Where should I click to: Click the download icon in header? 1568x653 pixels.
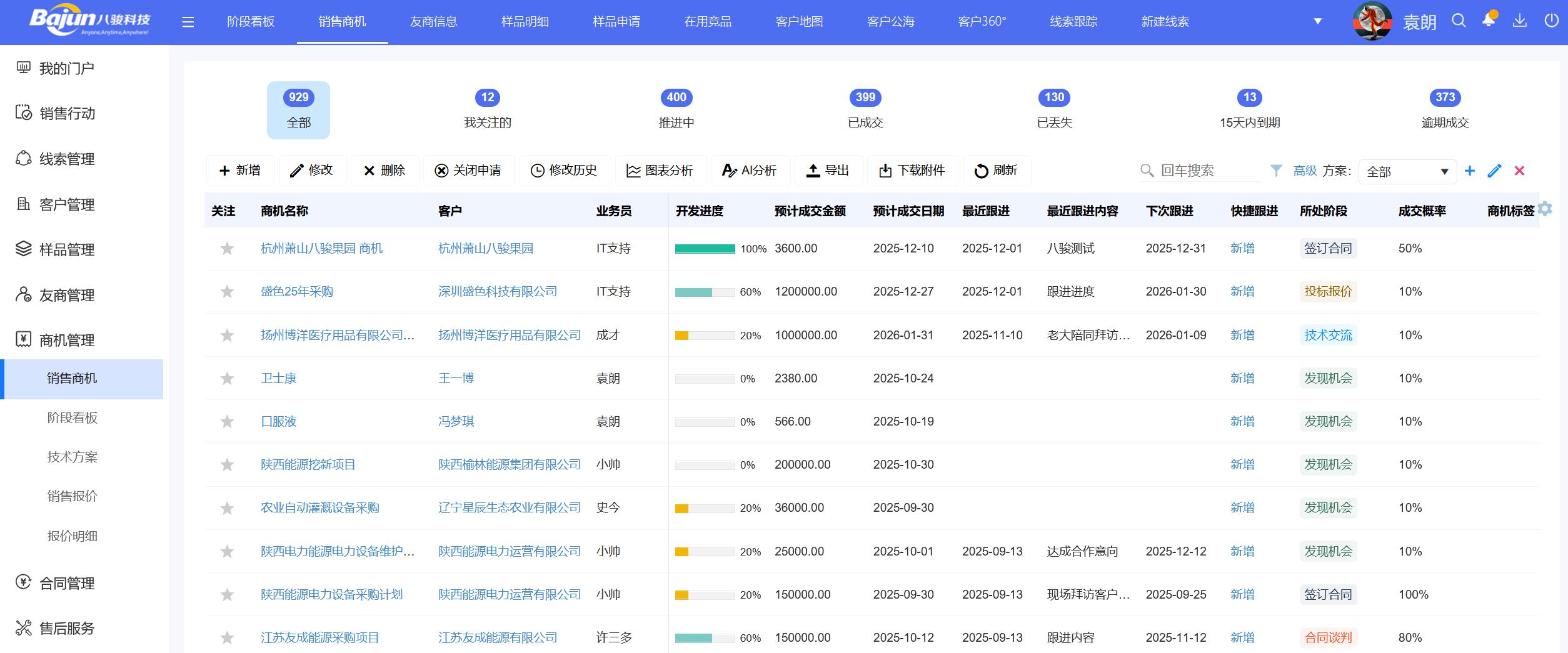pos(1520,21)
